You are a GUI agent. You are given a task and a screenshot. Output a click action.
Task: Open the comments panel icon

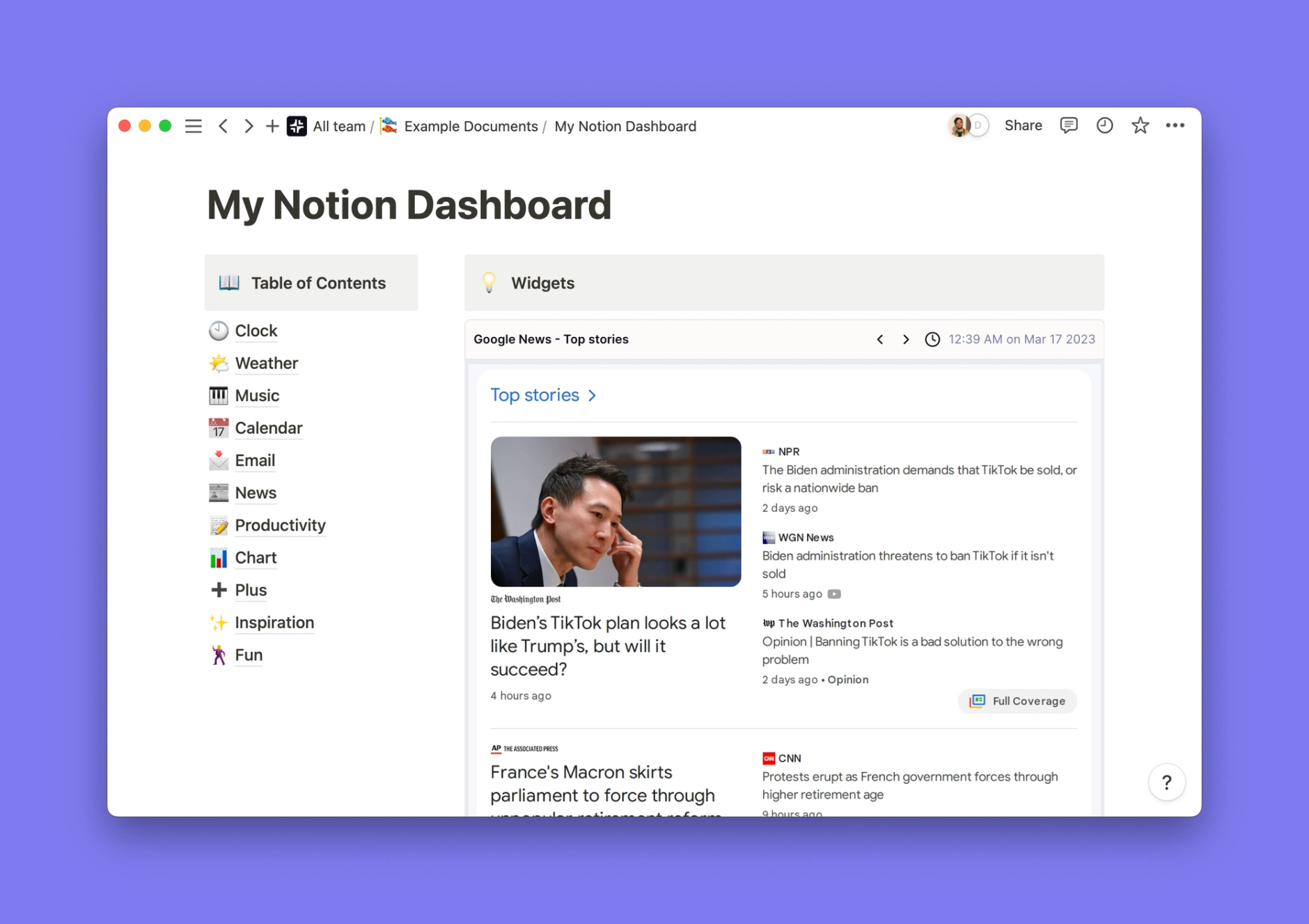[1069, 125]
